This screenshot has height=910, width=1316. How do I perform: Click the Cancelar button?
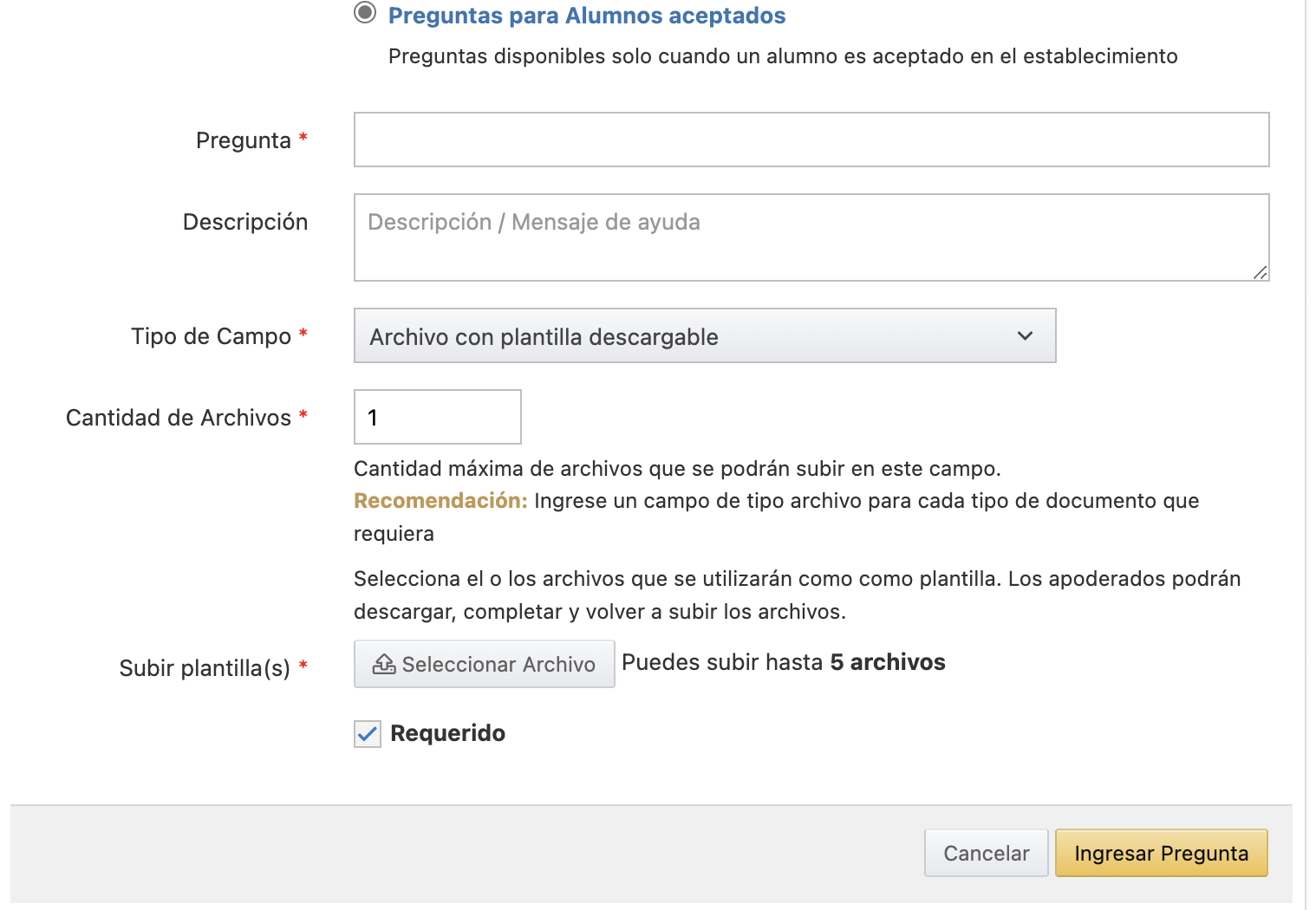pyautogui.click(x=986, y=854)
